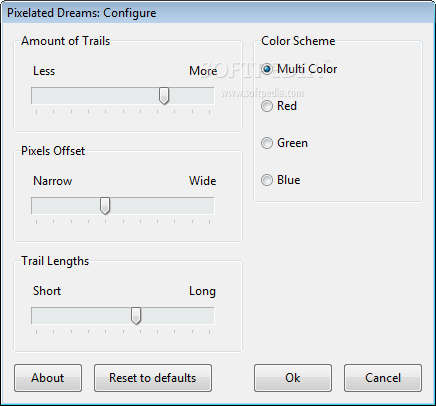Click the Trail Lengths slider thumb
436x406 pixels.
pyautogui.click(x=136, y=316)
